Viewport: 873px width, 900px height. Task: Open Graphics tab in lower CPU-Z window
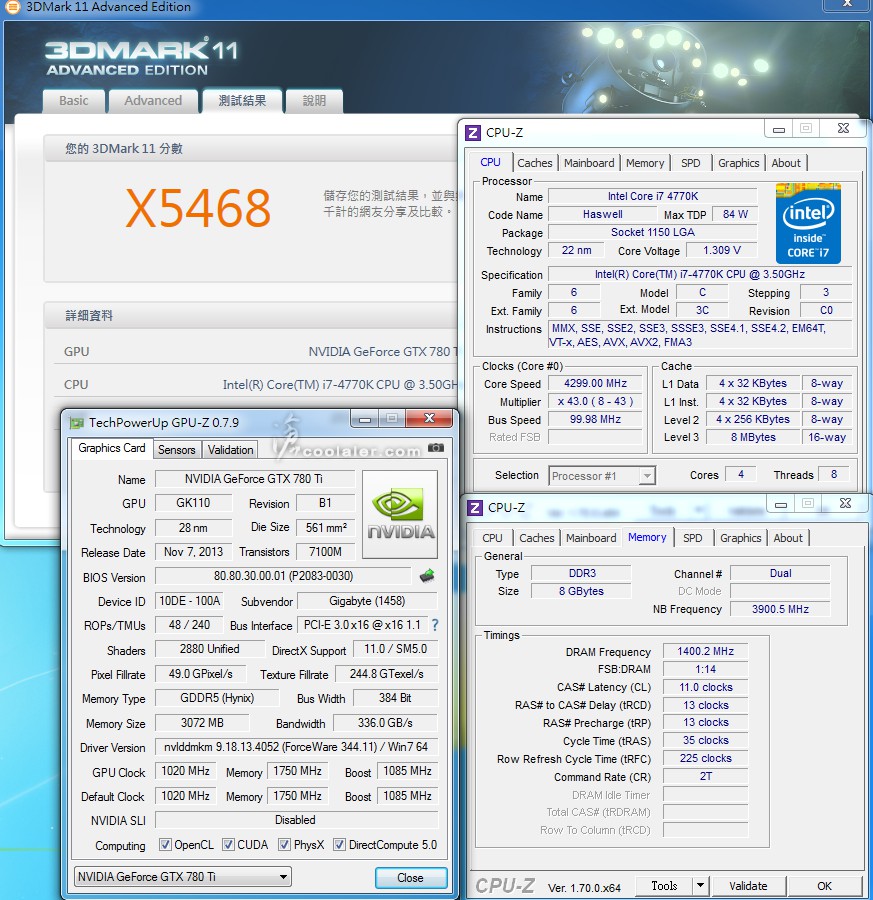(x=740, y=538)
